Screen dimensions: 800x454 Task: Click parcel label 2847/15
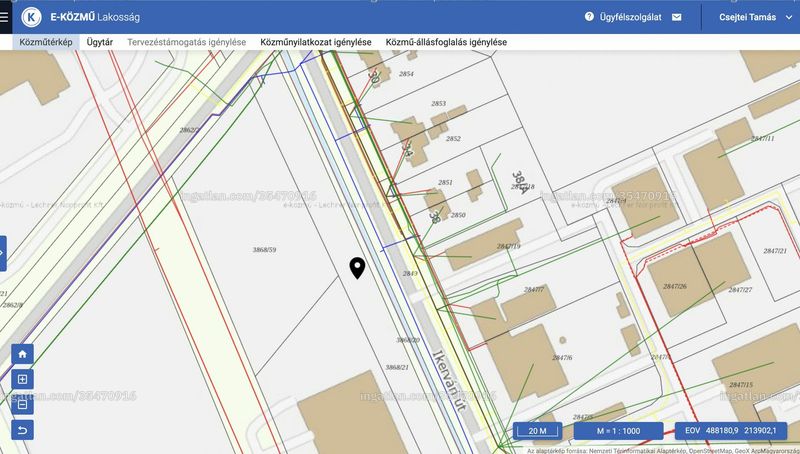pos(741,384)
